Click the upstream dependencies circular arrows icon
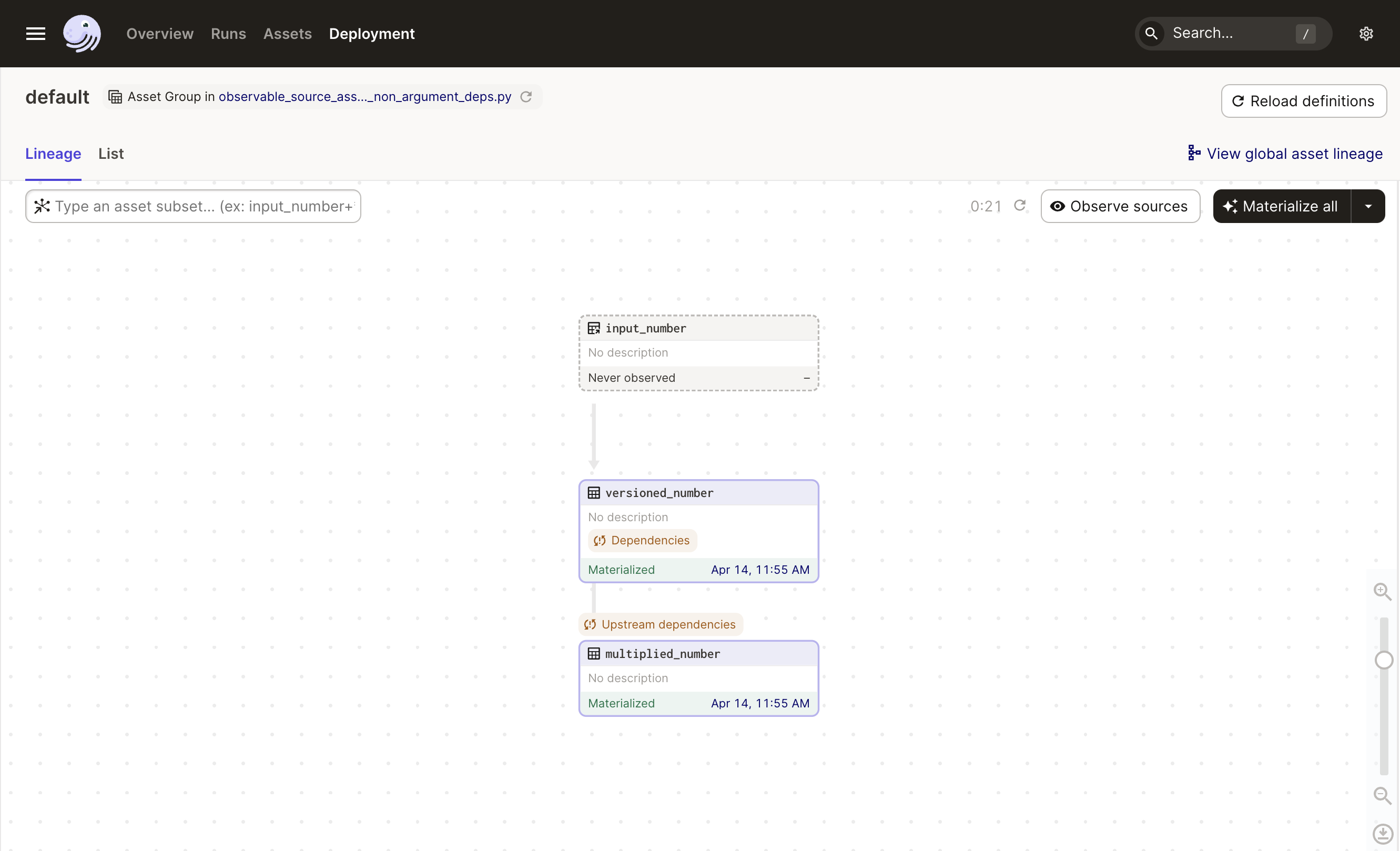Image resolution: width=1400 pixels, height=851 pixels. (589, 624)
